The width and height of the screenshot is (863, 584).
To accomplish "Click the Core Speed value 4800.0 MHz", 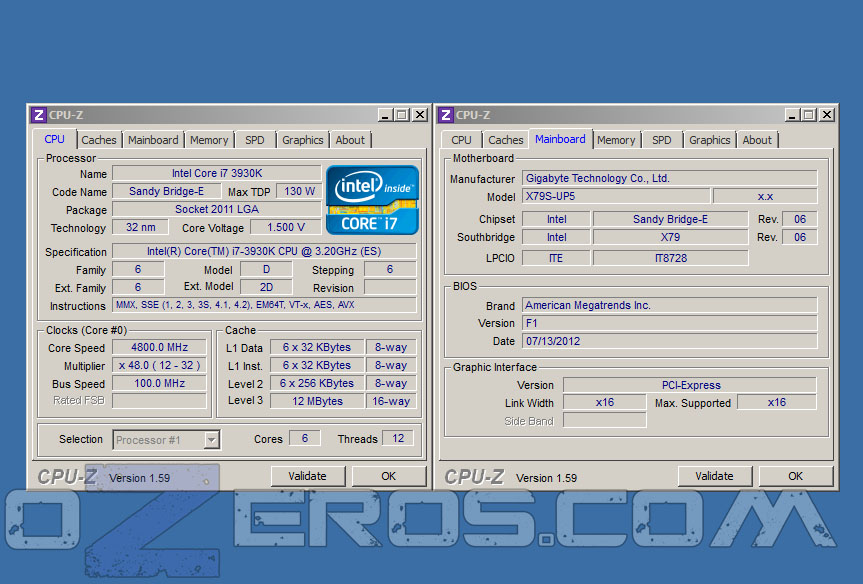I will pos(160,347).
